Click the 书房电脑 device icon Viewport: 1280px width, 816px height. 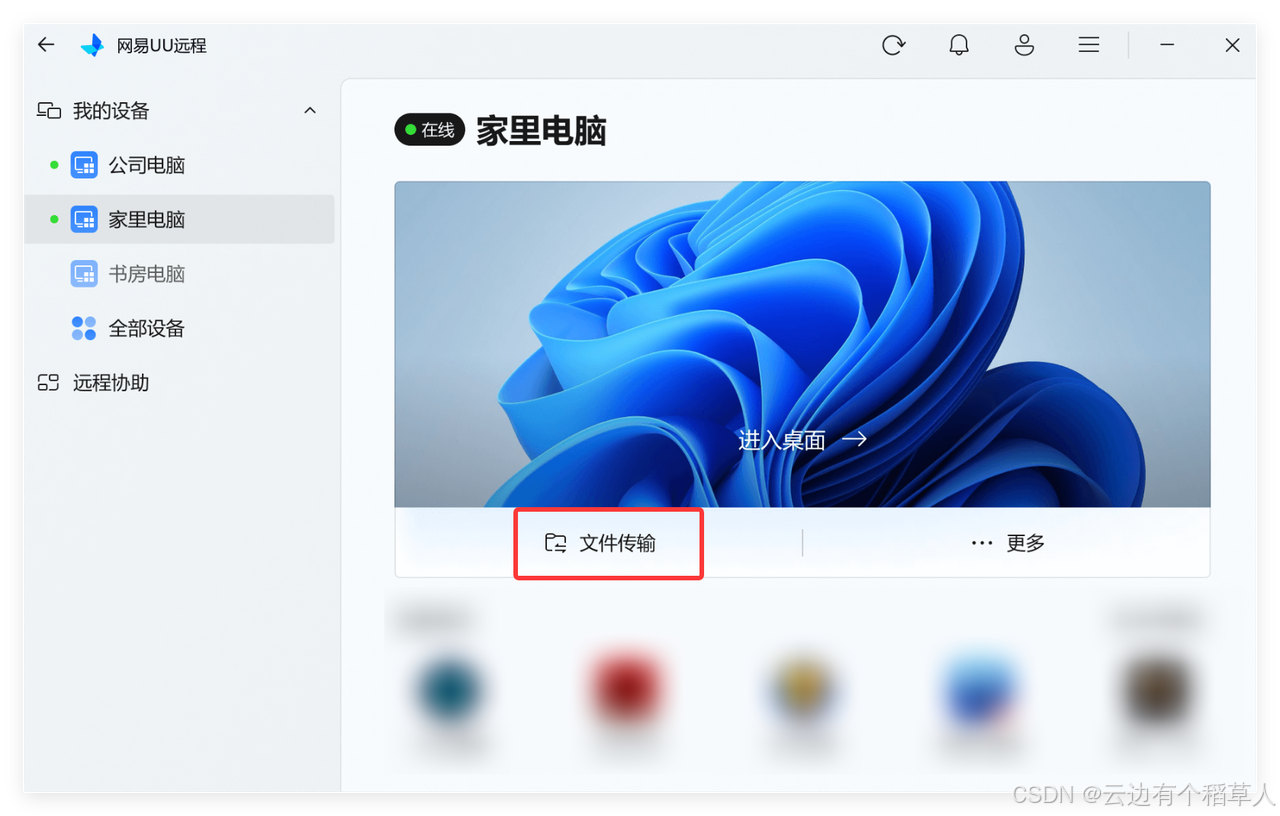(x=84, y=273)
